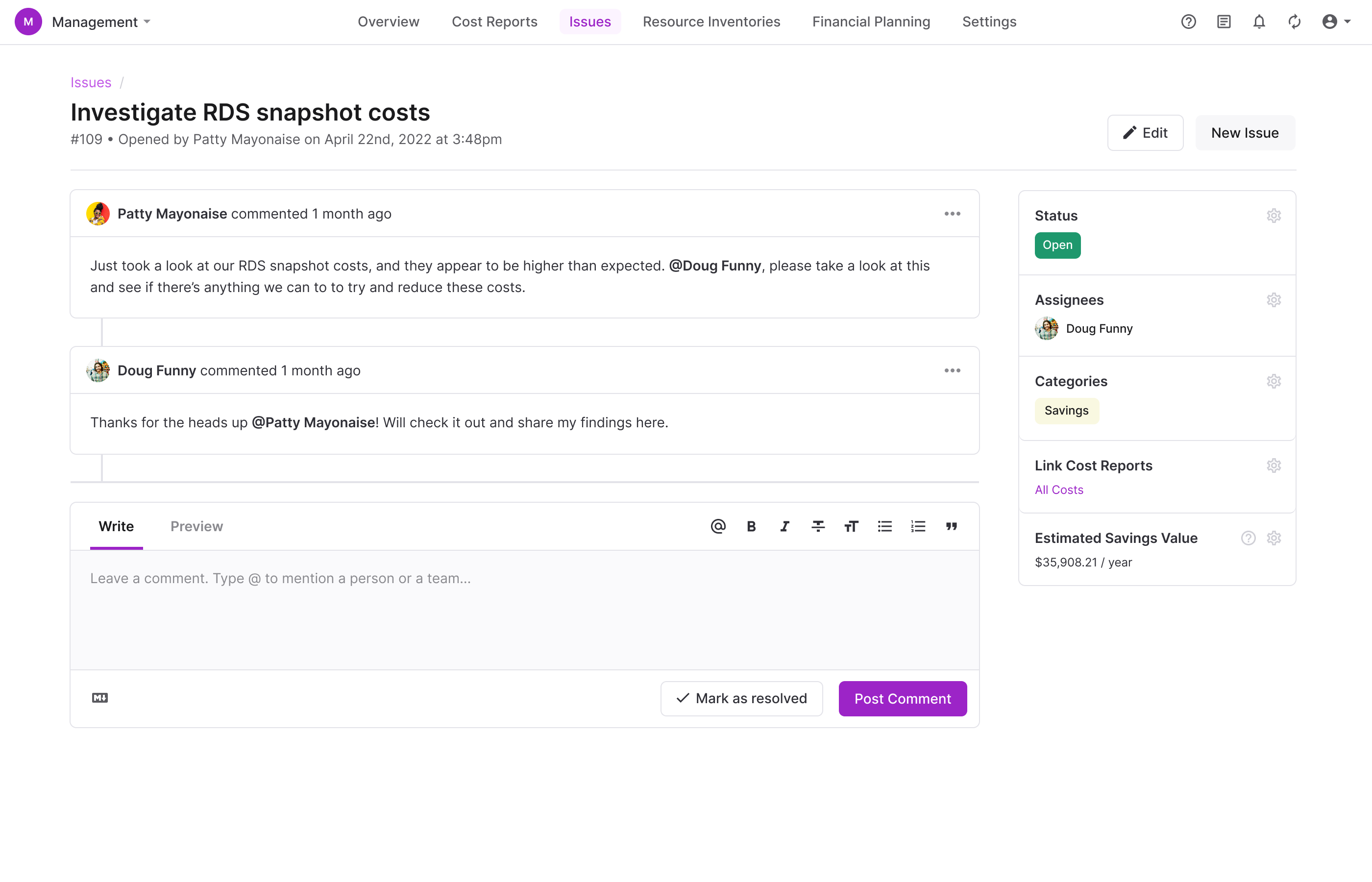The image size is (1372, 882).
Task: Open Link Cost Reports settings gear
Action: point(1274,465)
